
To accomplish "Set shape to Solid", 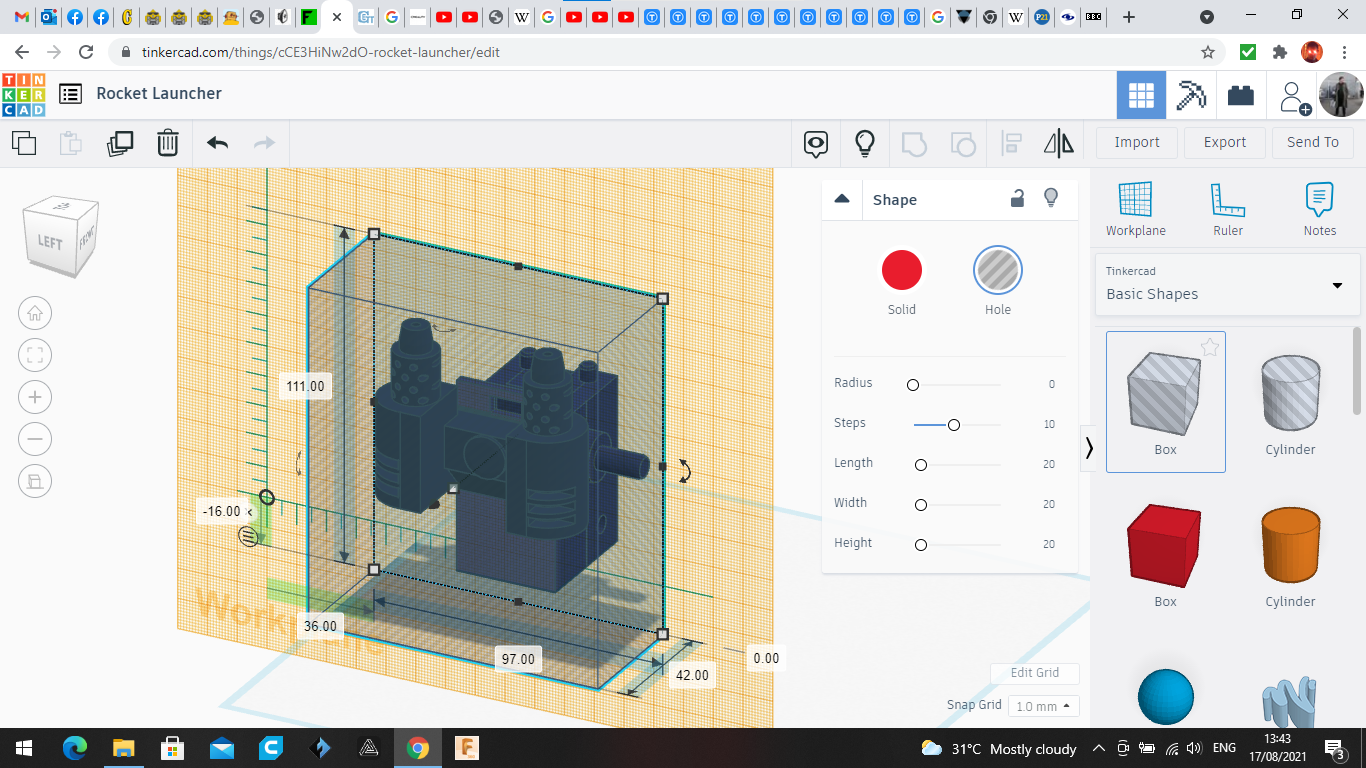I will point(901,271).
